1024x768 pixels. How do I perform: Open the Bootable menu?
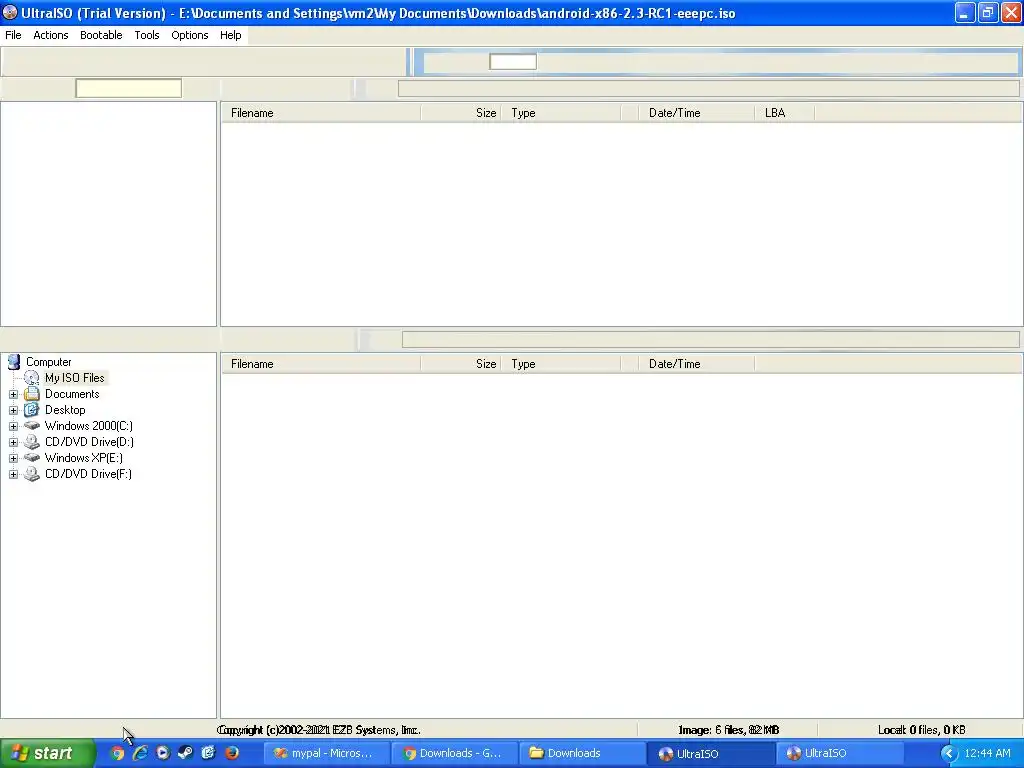point(101,35)
